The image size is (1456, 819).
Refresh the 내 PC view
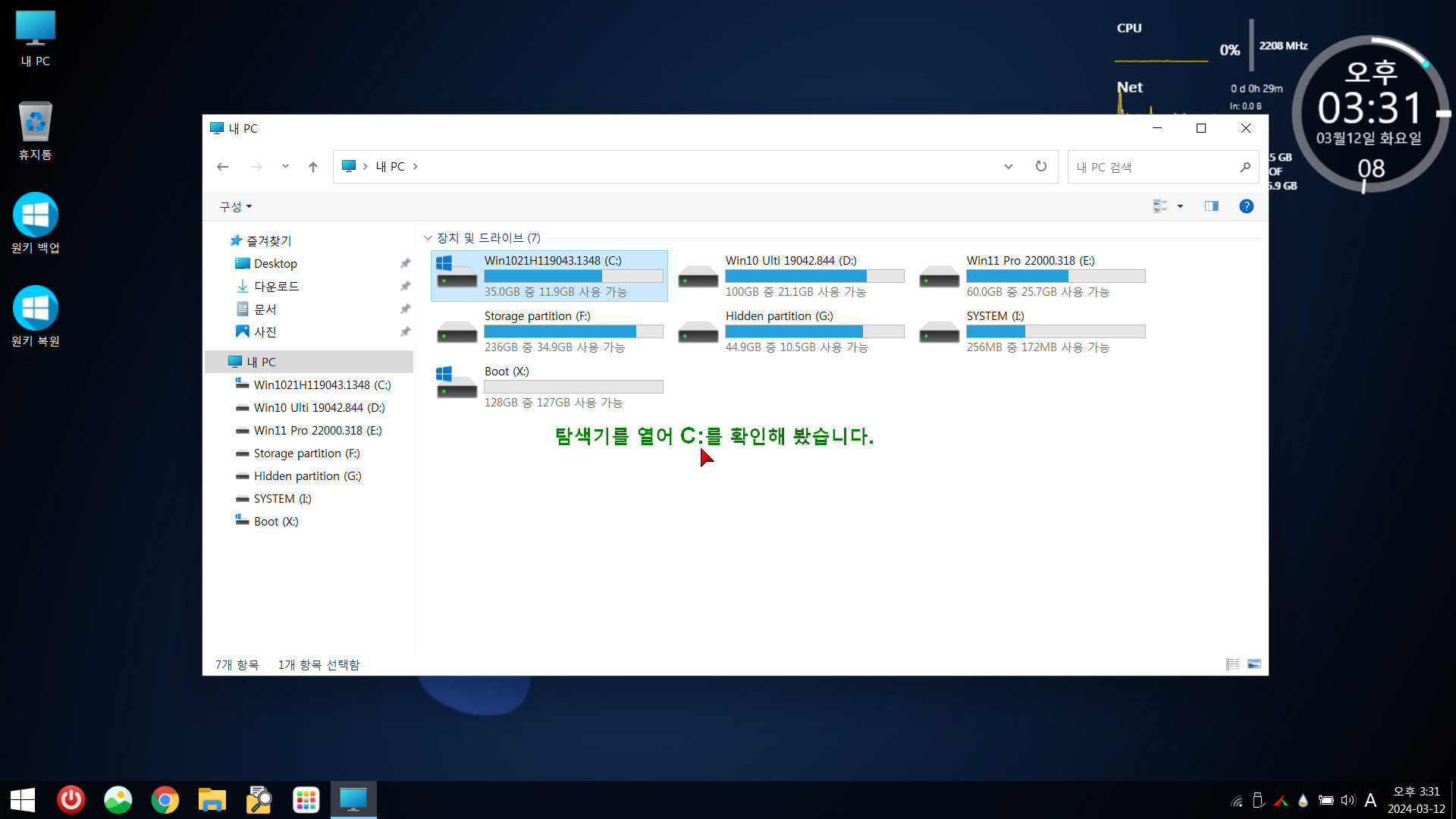(x=1041, y=166)
